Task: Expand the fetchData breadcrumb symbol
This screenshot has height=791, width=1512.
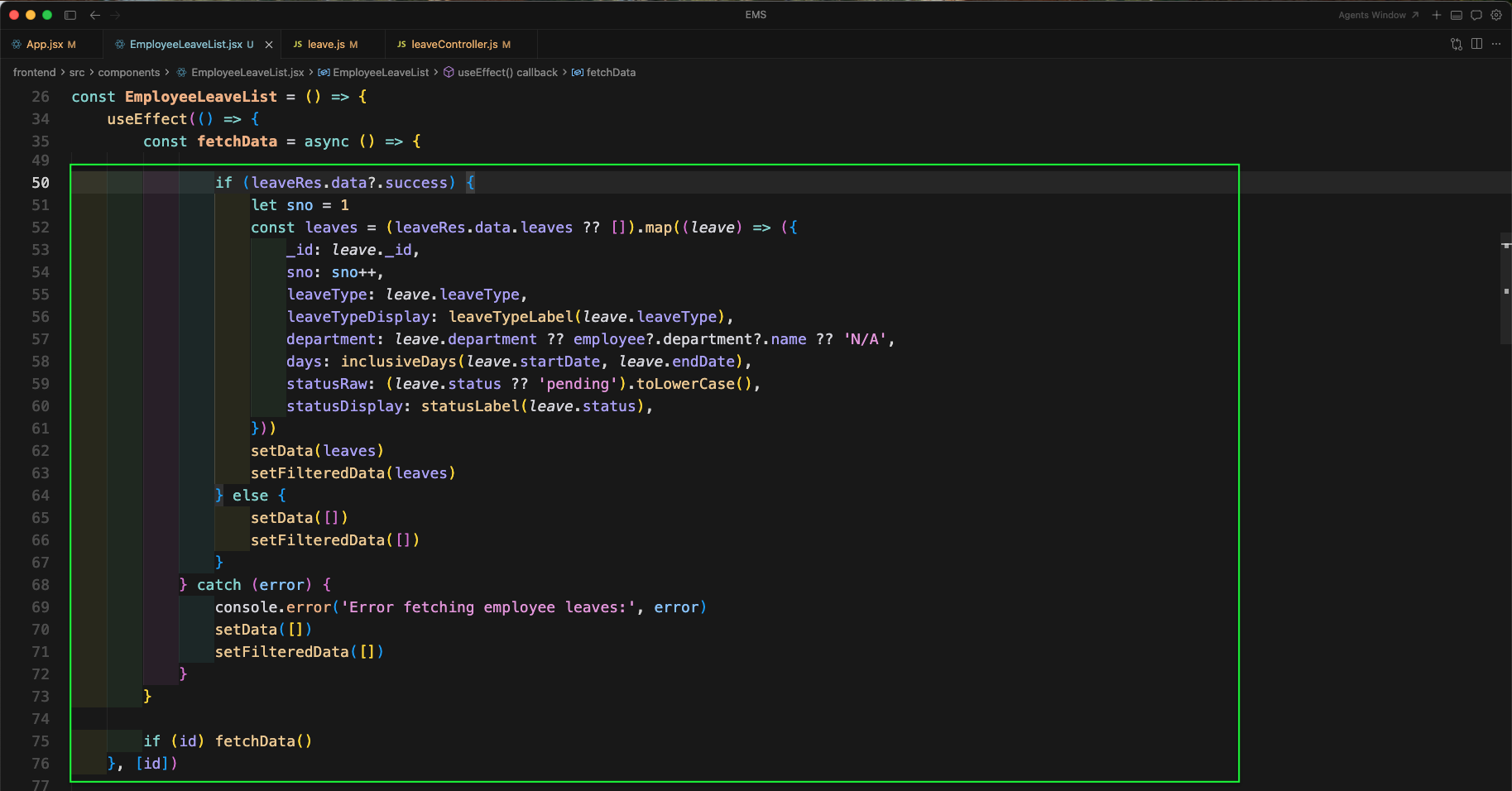Action: 611,73
